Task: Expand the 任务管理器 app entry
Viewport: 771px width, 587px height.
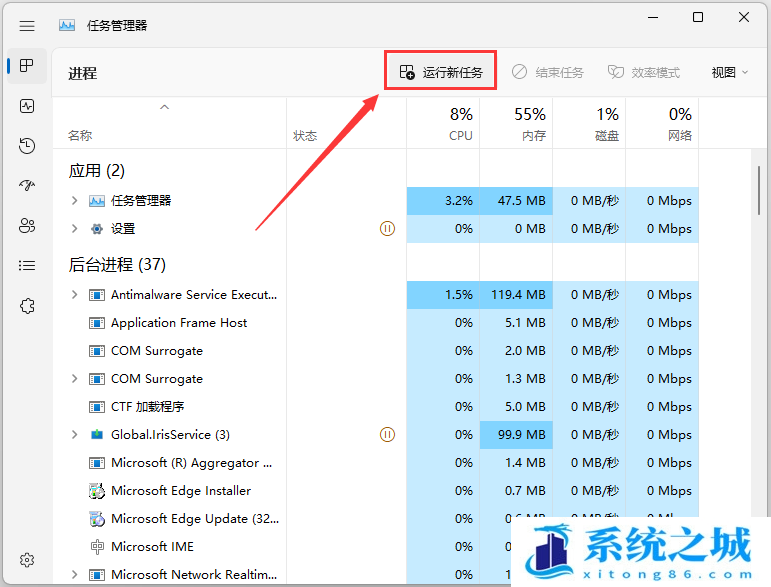Action: [x=74, y=201]
